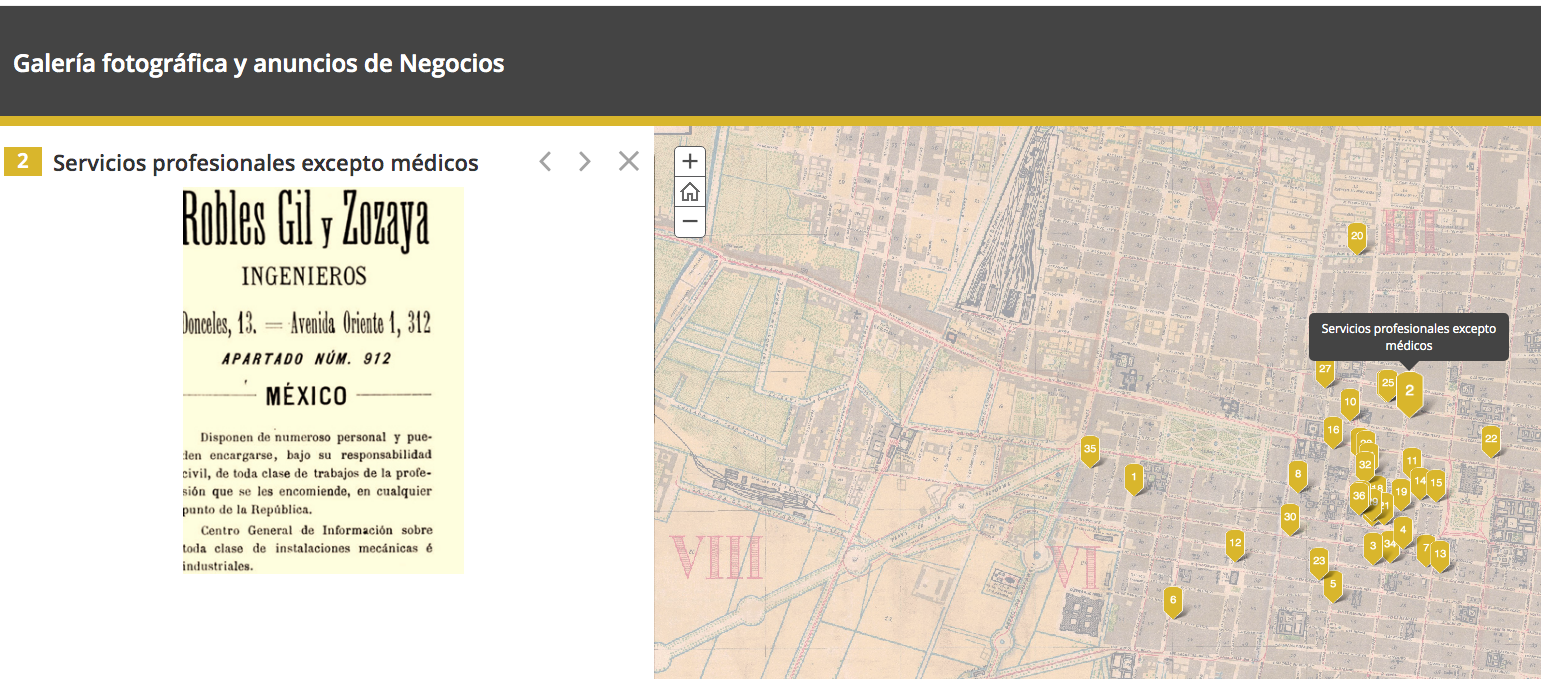Select map marker number 1
Image resolution: width=1541 pixels, height=679 pixels.
(x=1133, y=478)
